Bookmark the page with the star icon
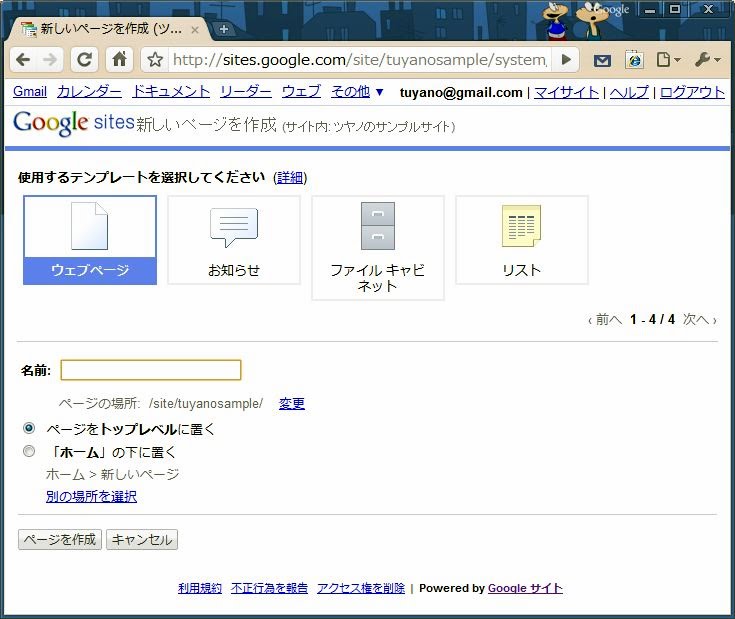 [155, 60]
